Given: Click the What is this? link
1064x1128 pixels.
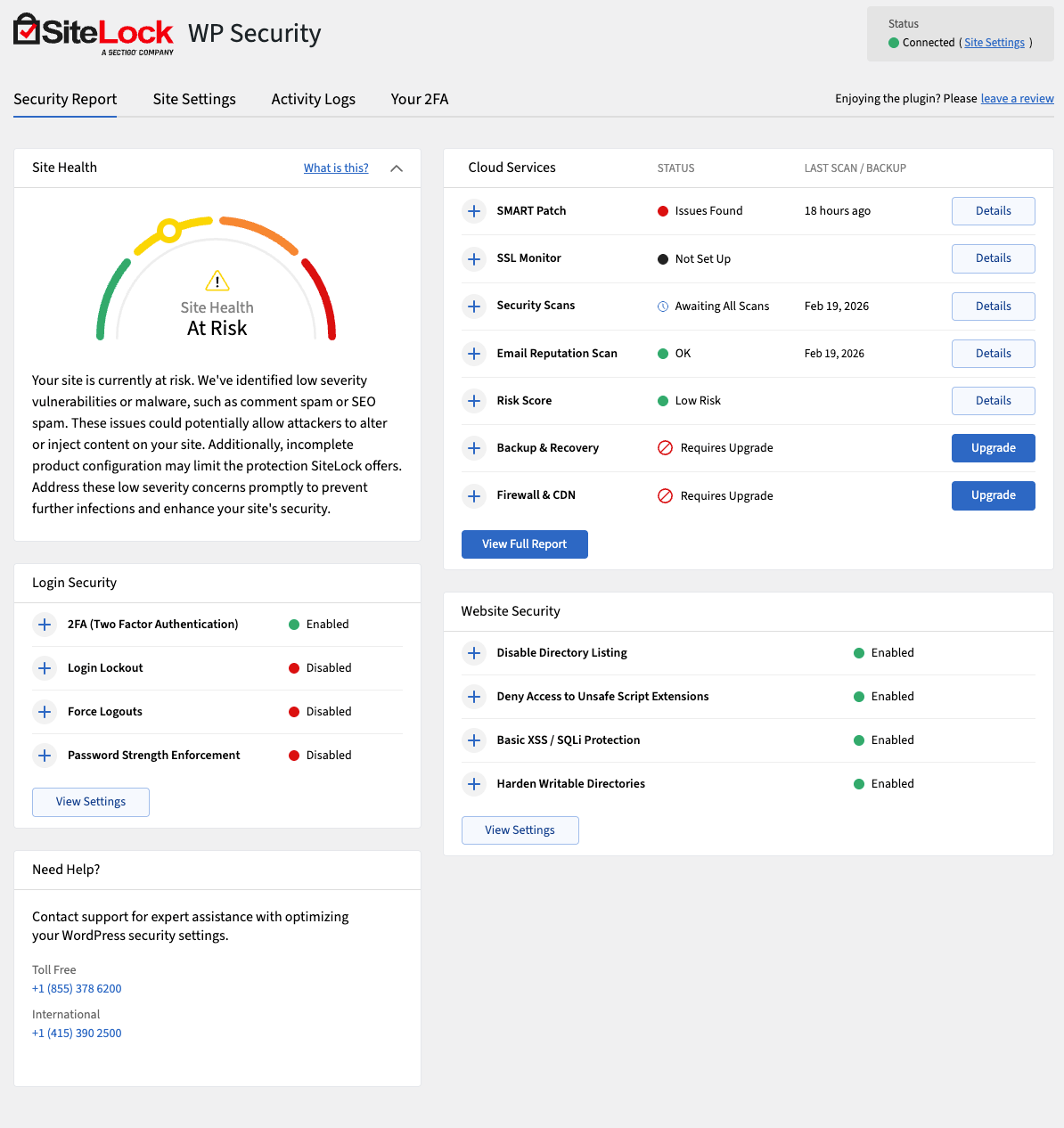Looking at the screenshot, I should [336, 168].
